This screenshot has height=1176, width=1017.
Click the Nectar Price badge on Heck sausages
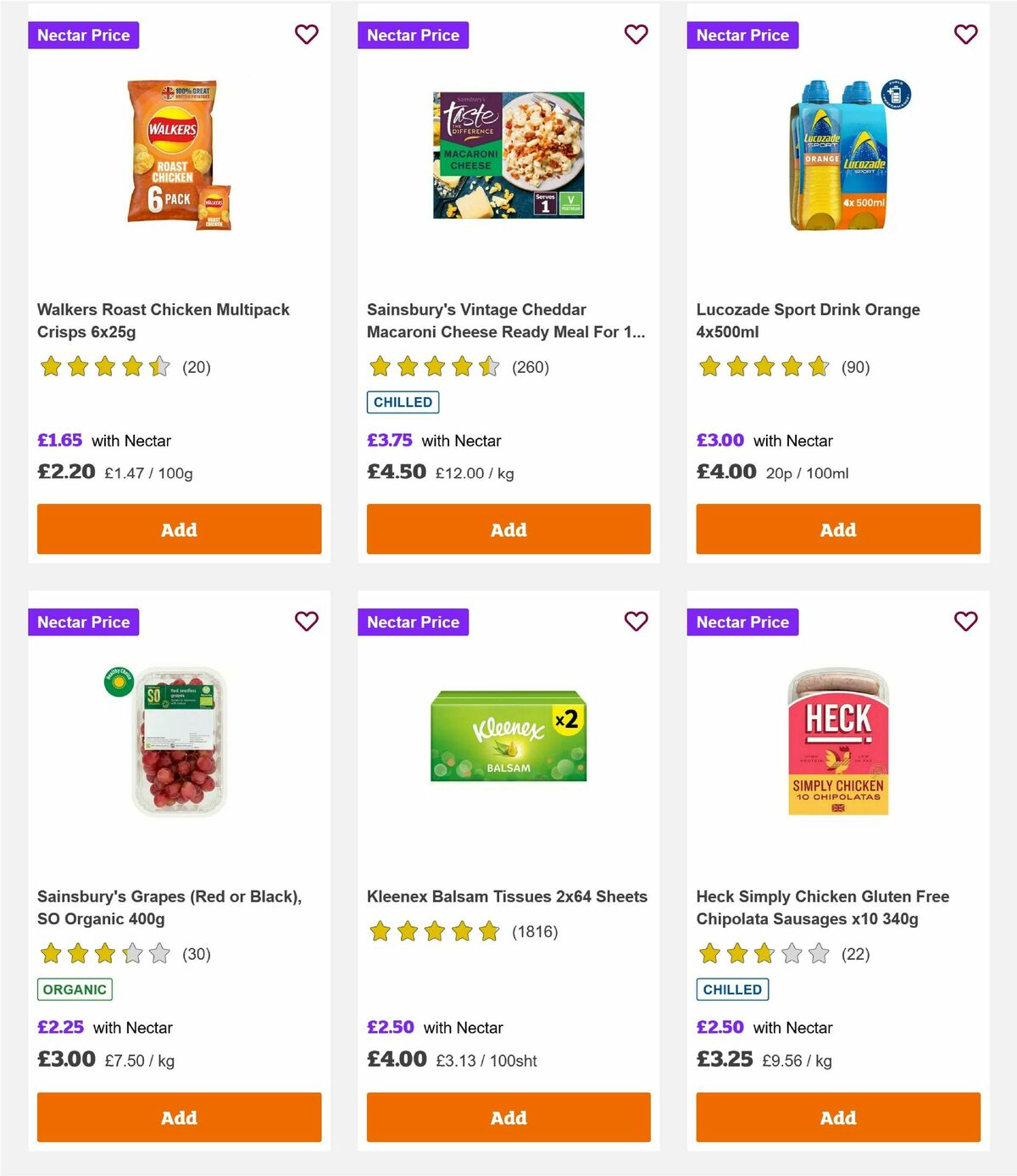(x=742, y=621)
